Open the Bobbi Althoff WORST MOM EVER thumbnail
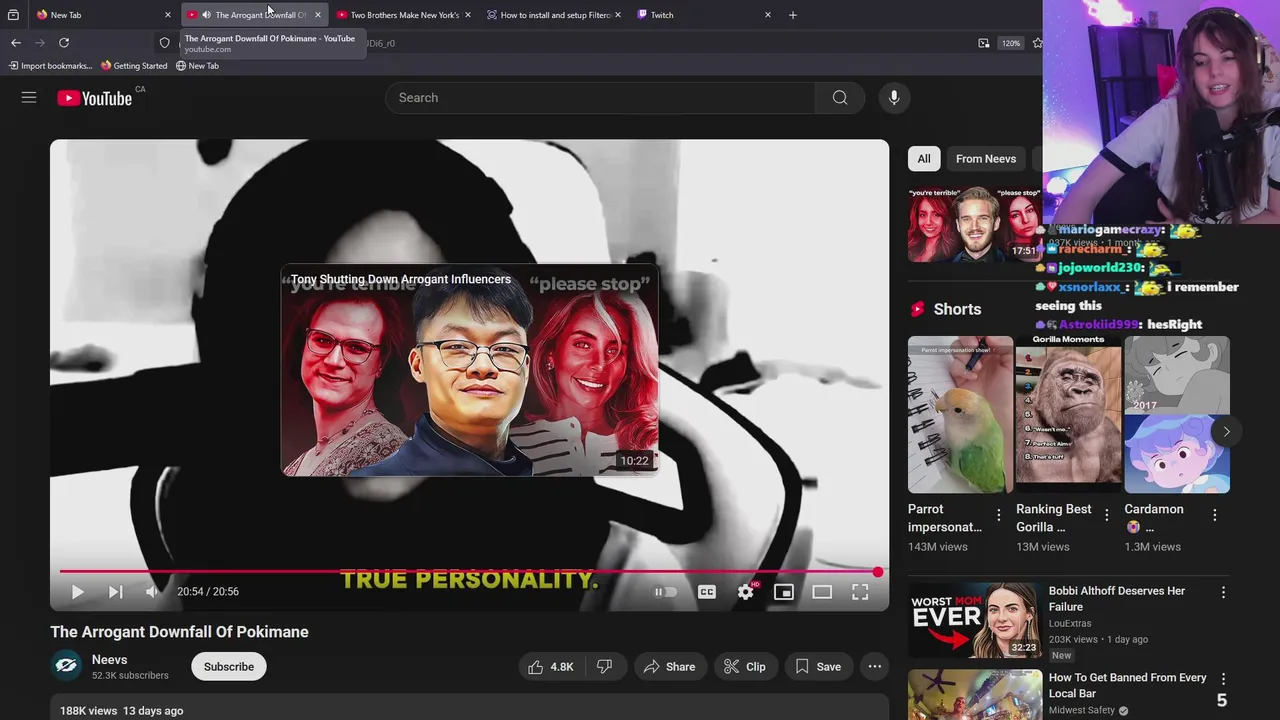 point(974,620)
